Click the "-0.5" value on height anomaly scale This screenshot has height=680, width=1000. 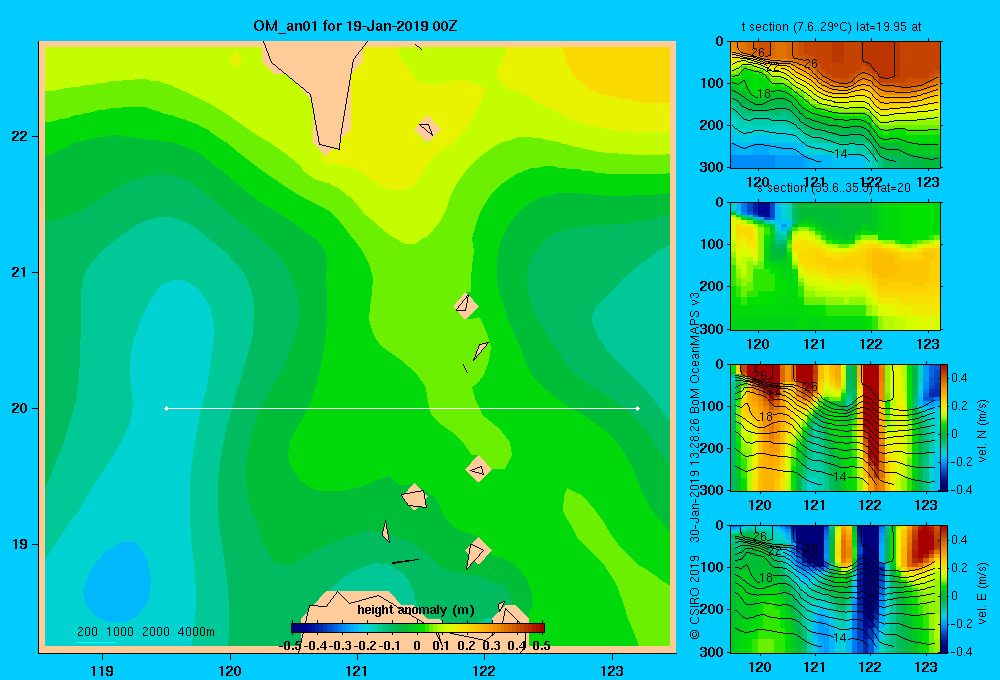click(290, 646)
